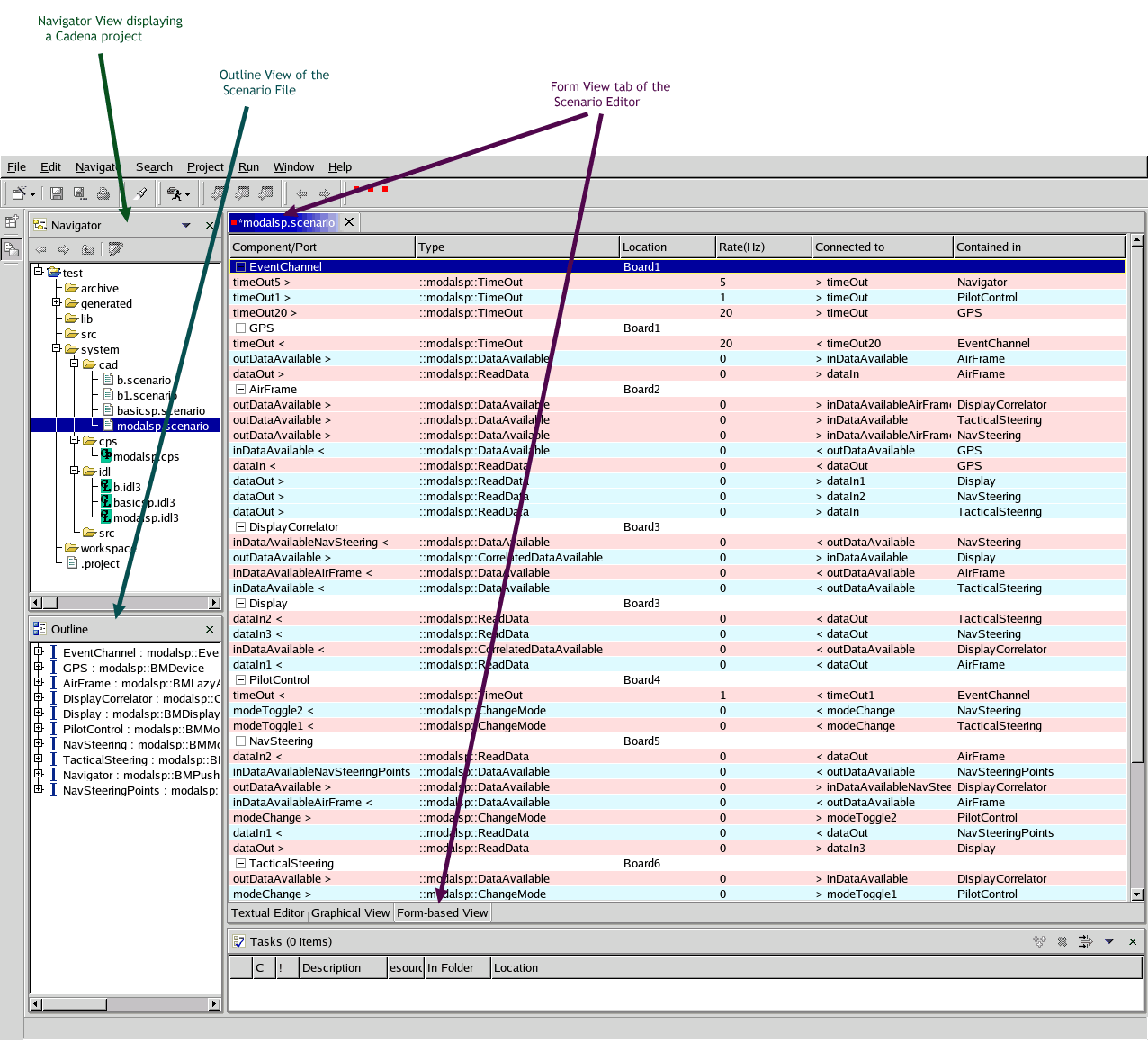Click the open perspective icon in left bar

point(12,221)
